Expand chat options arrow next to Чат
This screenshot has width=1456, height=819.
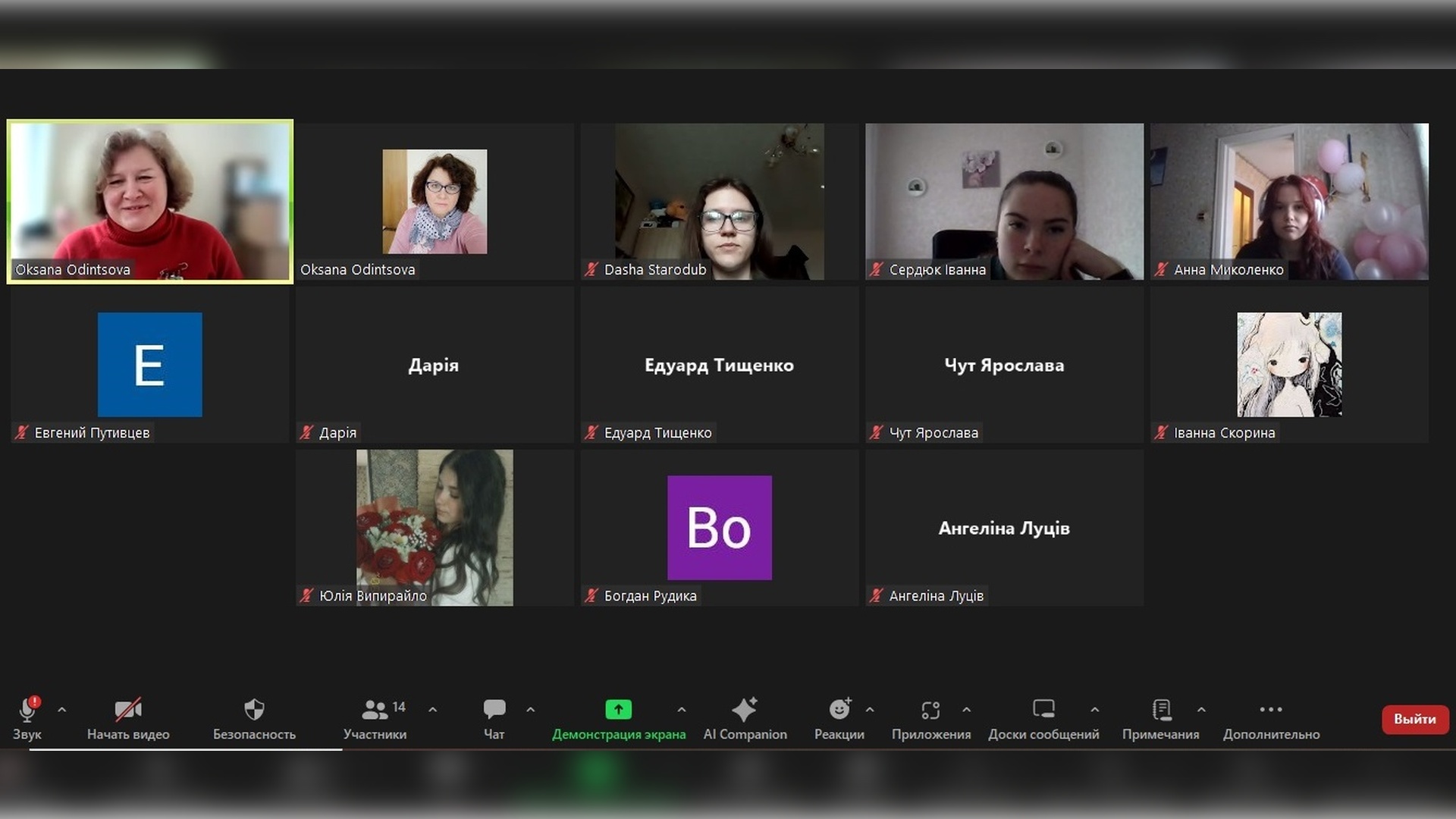pyautogui.click(x=531, y=710)
